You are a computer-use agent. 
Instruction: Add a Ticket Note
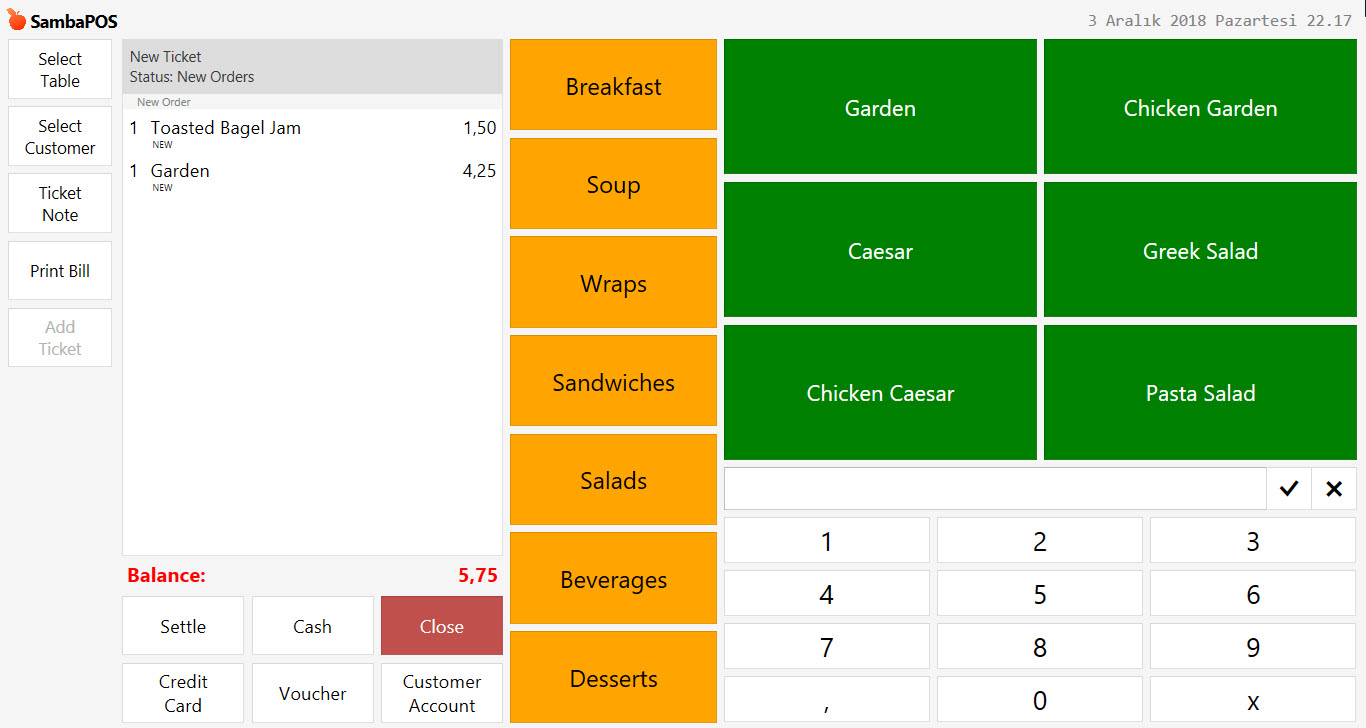click(59, 203)
